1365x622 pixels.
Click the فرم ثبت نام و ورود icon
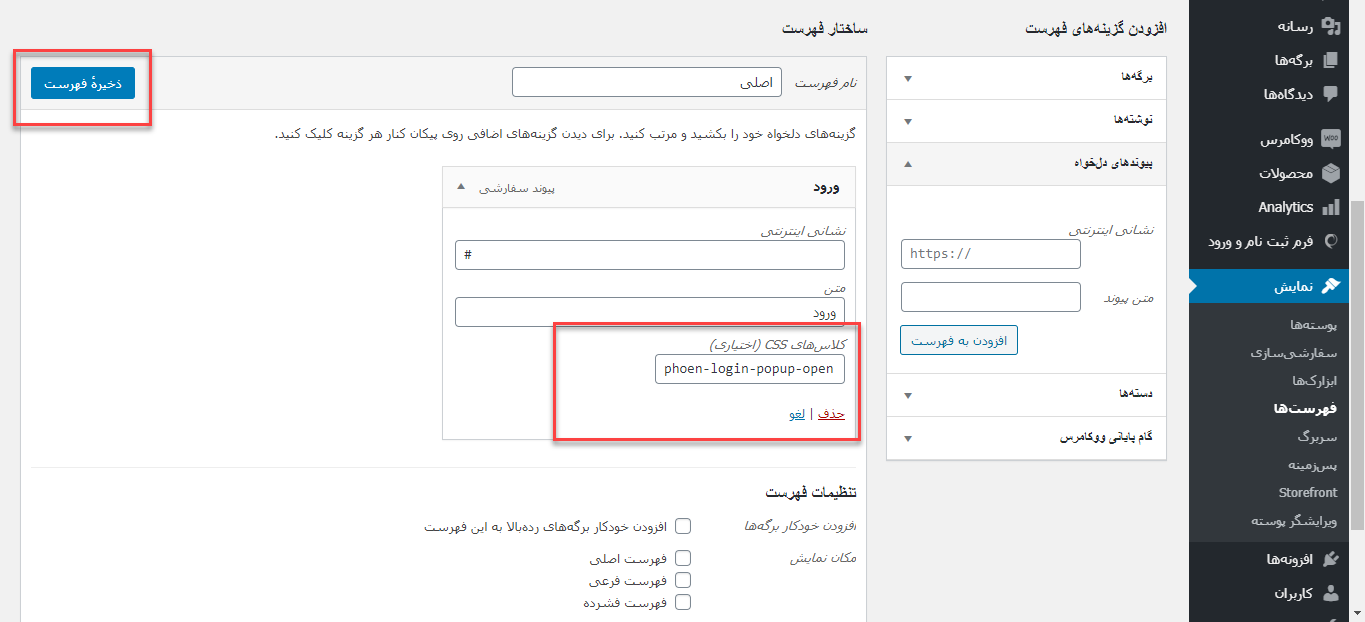tap(1330, 241)
